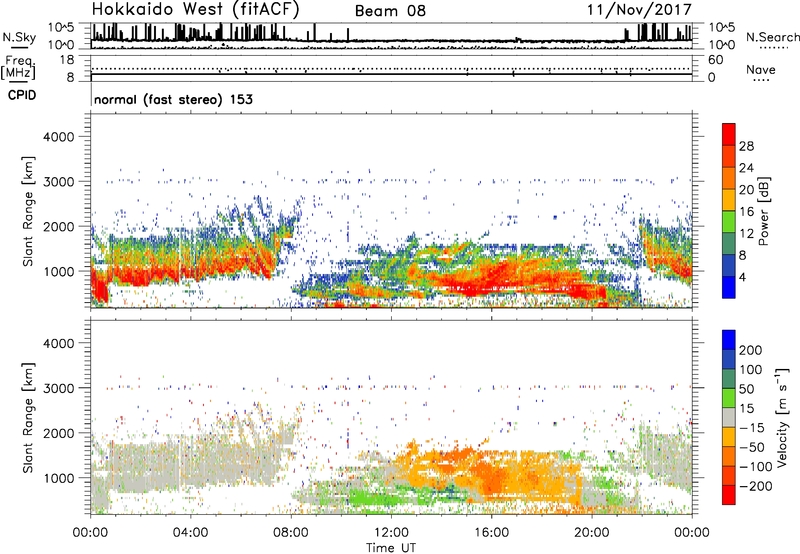Image resolution: width=800 pixels, height=554 pixels.
Task: Click 'normal (fast stereo) 153' text
Action: pos(173,99)
